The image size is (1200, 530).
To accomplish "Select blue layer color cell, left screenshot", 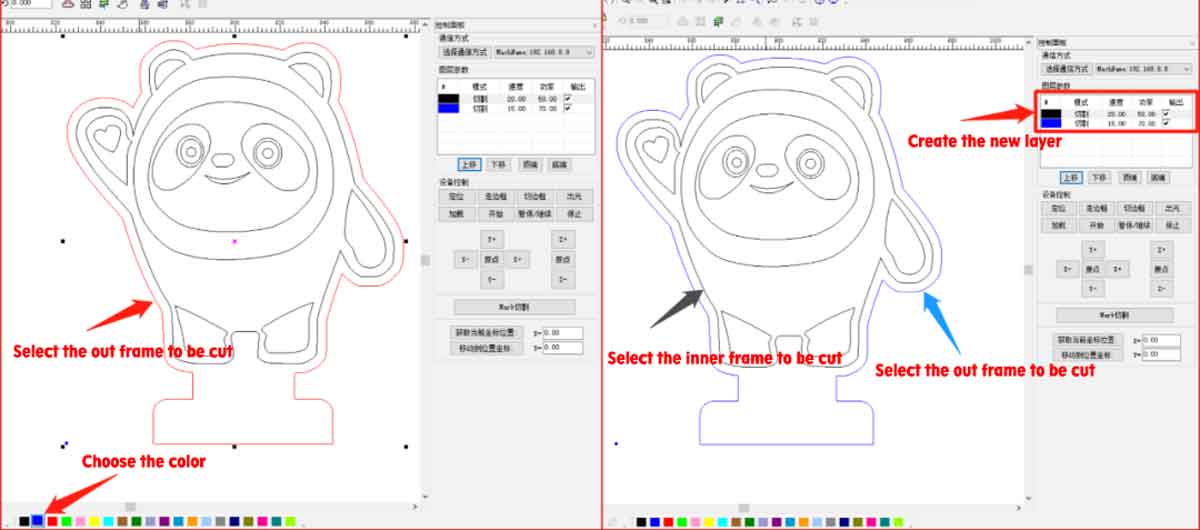I will 449,108.
